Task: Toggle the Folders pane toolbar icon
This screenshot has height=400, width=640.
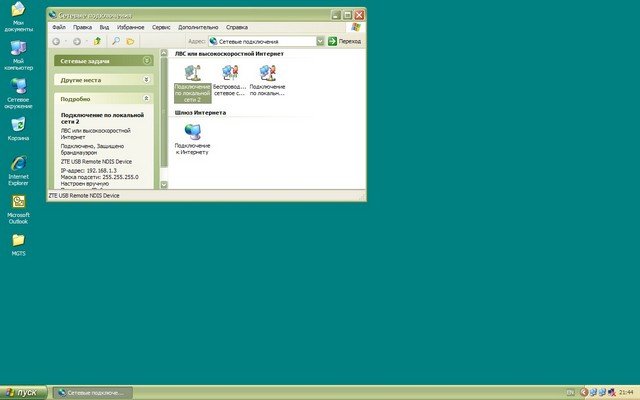Action: click(x=130, y=41)
